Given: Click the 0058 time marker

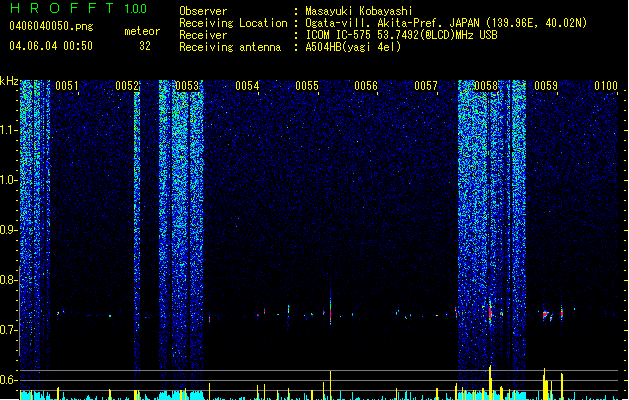Looking at the screenshot, I should [486, 86].
